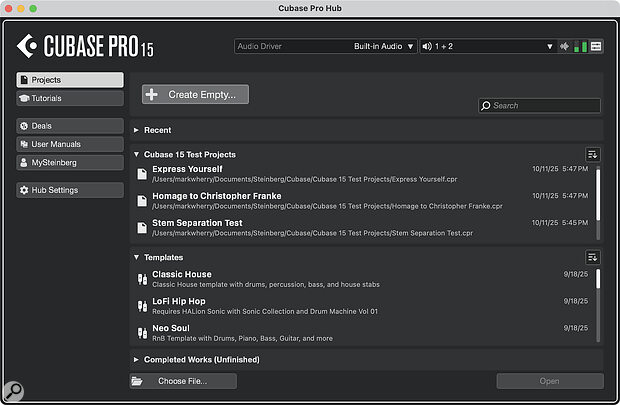Click the template icon of Classic House
620x405 pixels.
click(142, 279)
